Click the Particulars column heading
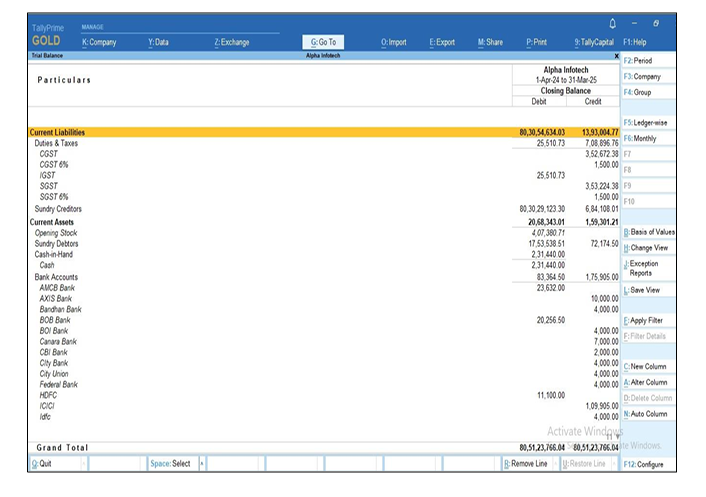This screenshot has height=497, width=706. click(x=64, y=80)
